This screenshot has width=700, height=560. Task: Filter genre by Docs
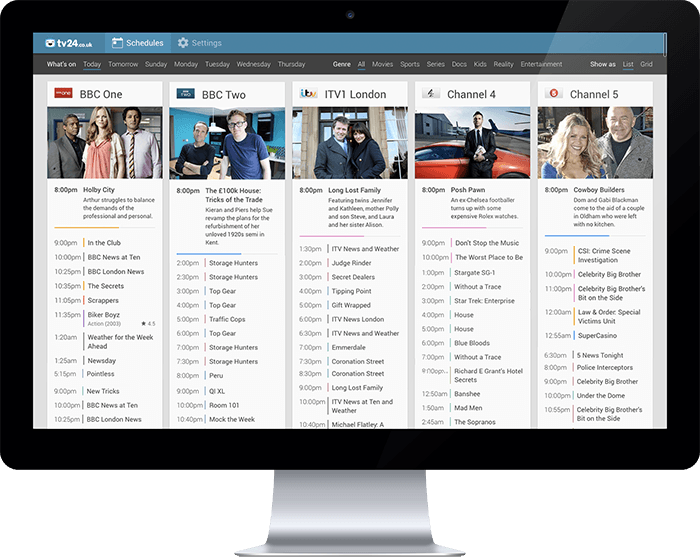(459, 64)
